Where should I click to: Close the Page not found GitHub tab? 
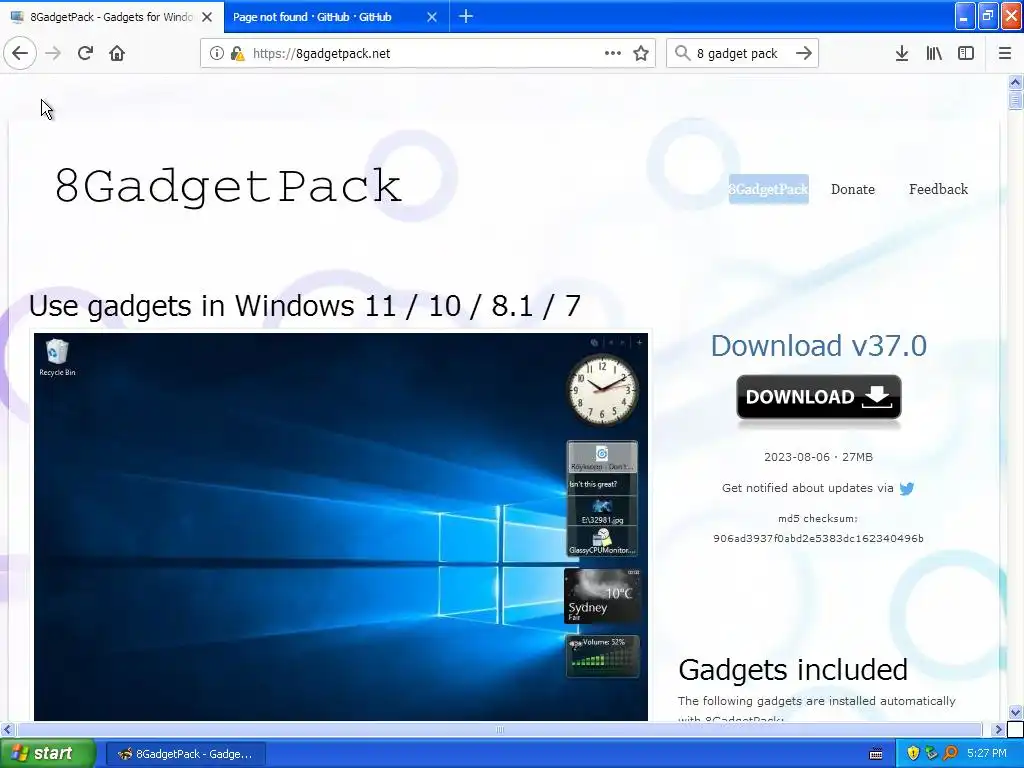pos(432,17)
